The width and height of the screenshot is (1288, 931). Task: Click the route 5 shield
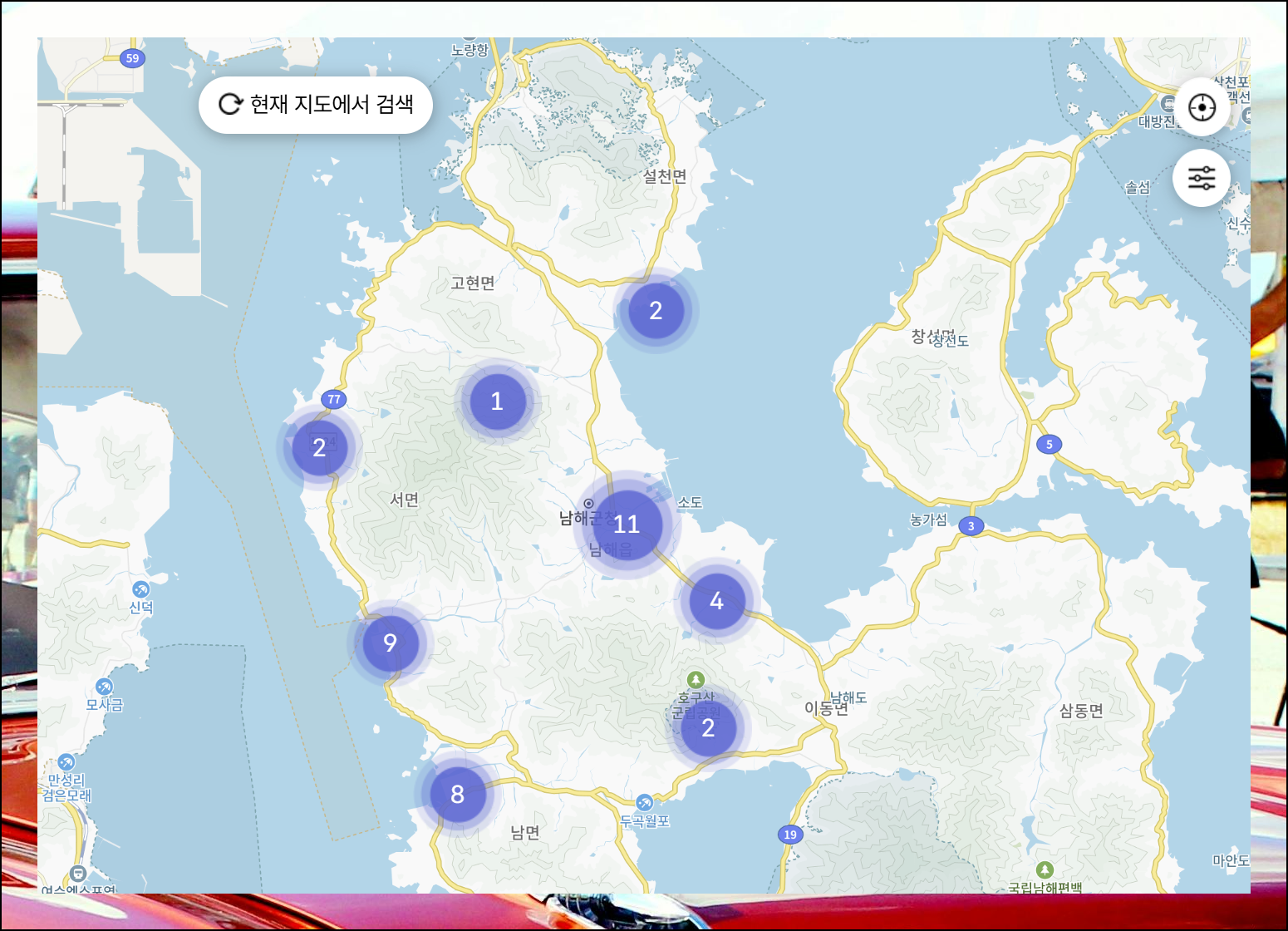(x=1050, y=445)
